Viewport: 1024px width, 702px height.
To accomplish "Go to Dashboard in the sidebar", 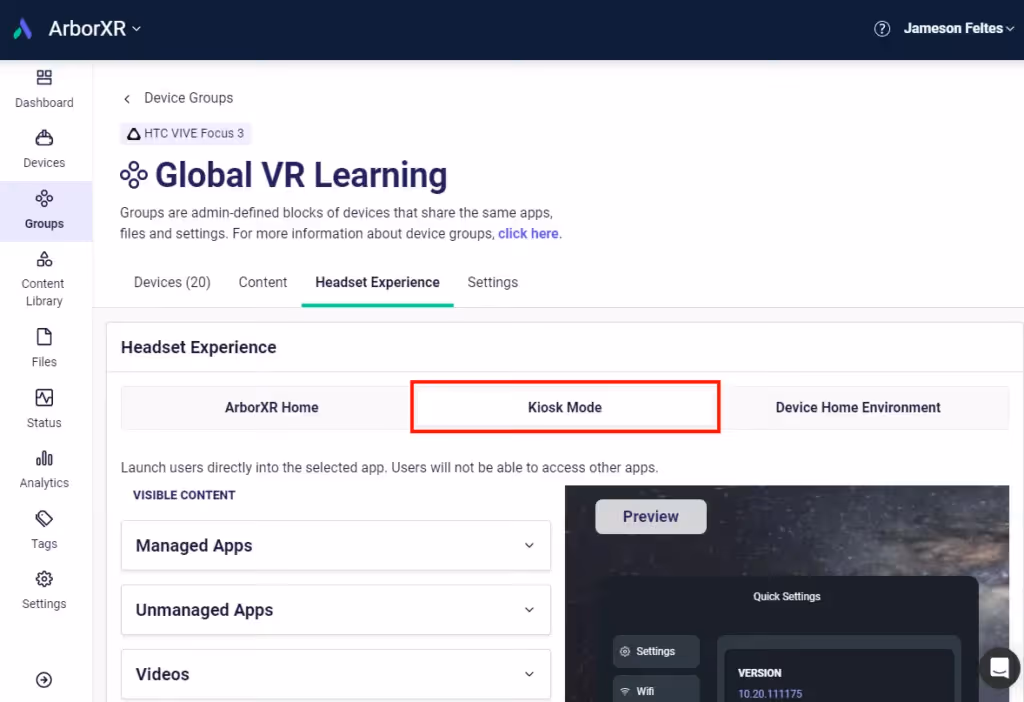I will click(x=44, y=89).
